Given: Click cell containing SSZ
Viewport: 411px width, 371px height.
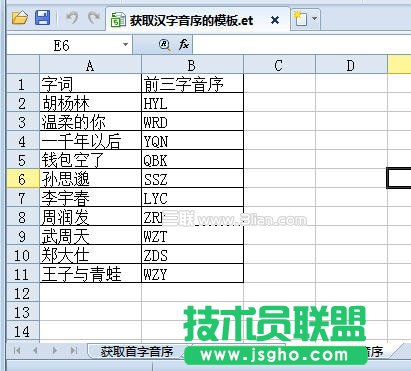Looking at the screenshot, I should click(192, 179).
